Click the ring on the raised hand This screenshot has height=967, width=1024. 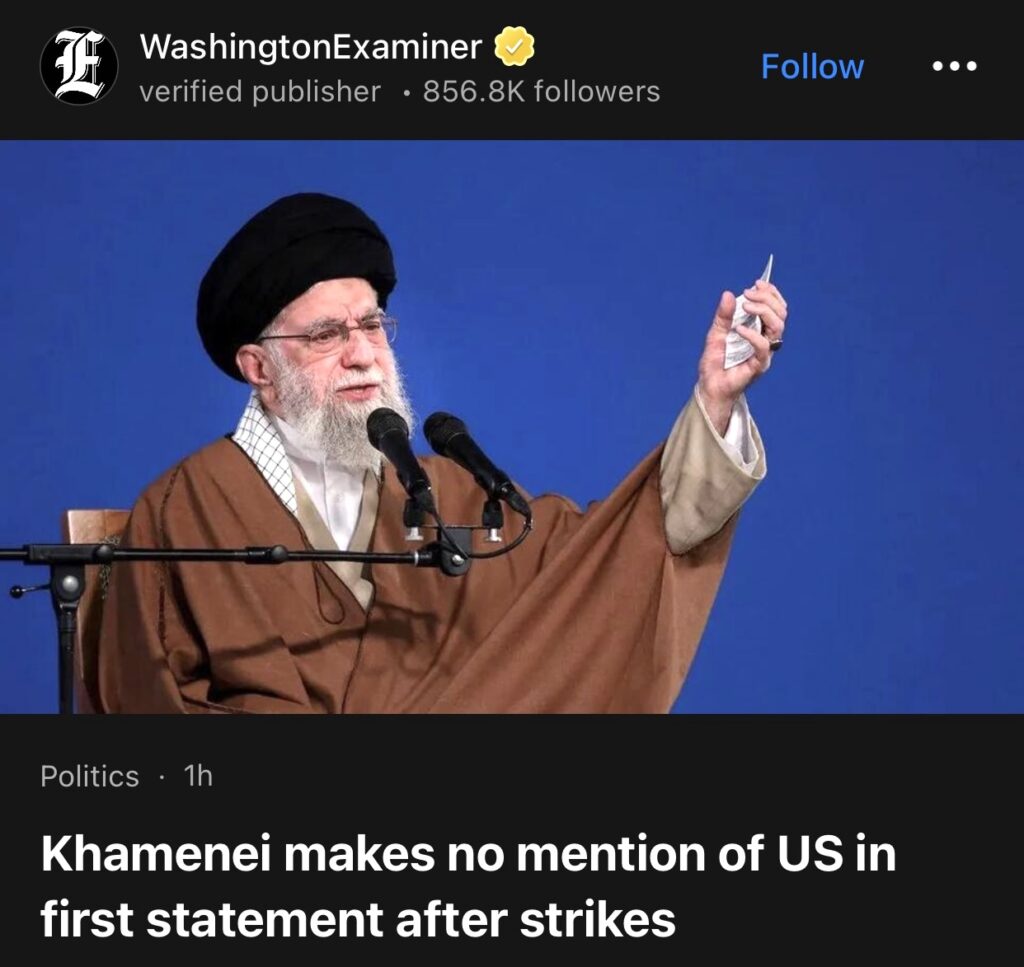pyautogui.click(x=776, y=344)
